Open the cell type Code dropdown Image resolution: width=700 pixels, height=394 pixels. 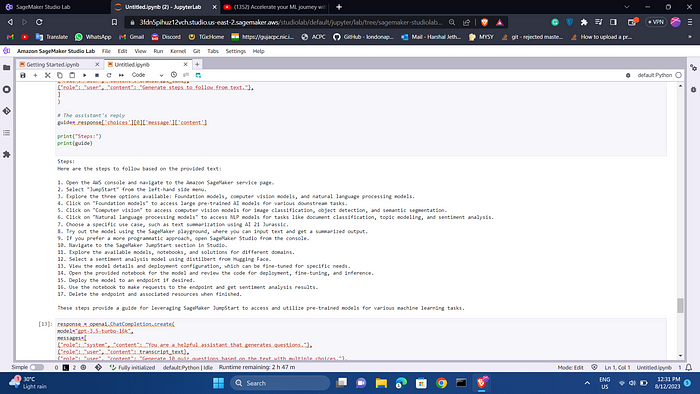tap(147, 75)
